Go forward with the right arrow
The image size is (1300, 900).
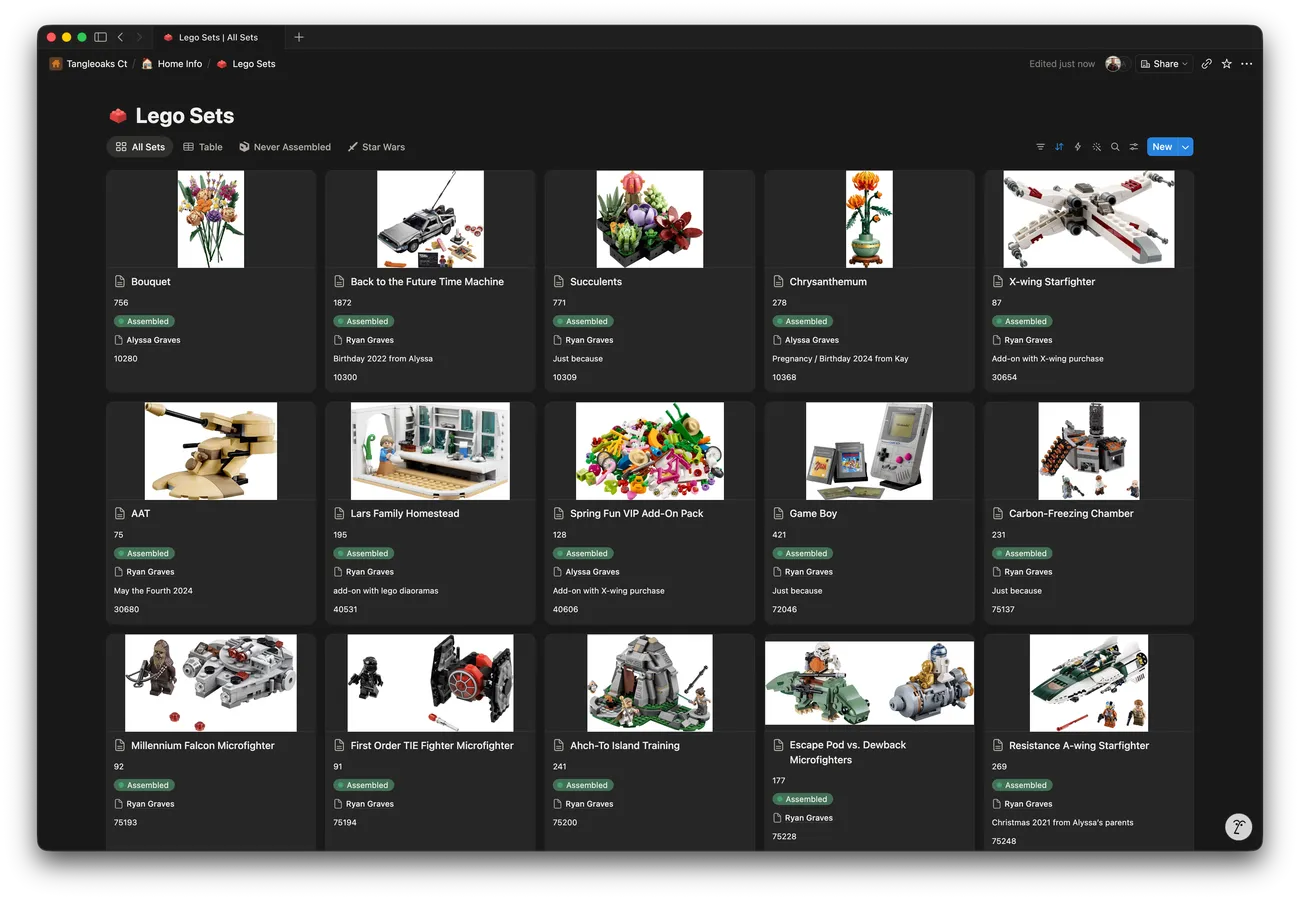[x=139, y=37]
